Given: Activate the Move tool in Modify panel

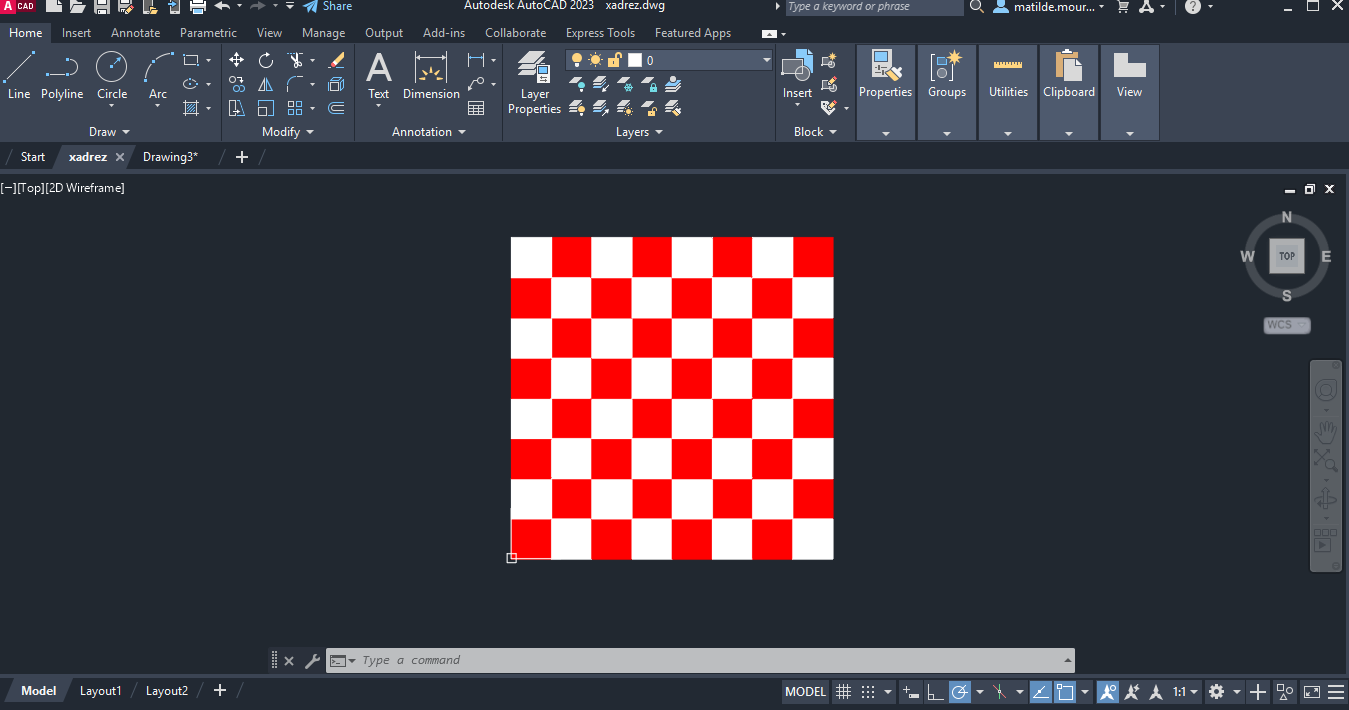Looking at the screenshot, I should tap(237, 61).
